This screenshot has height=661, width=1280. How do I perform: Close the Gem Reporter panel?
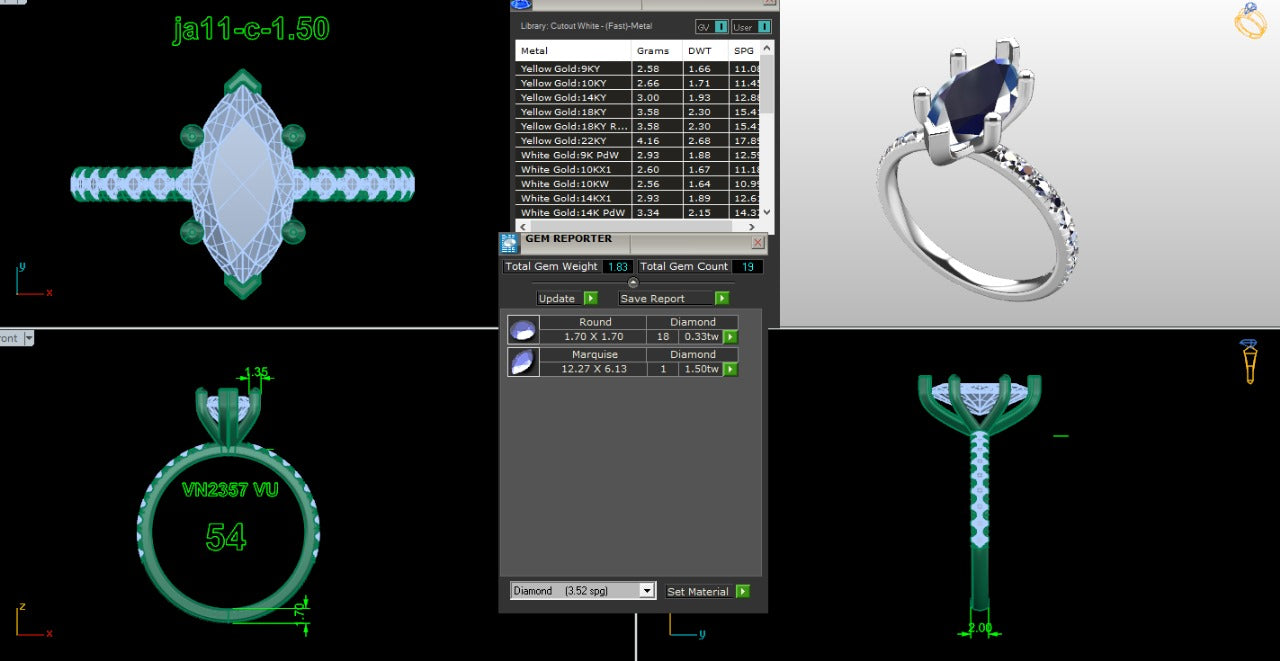coord(758,242)
